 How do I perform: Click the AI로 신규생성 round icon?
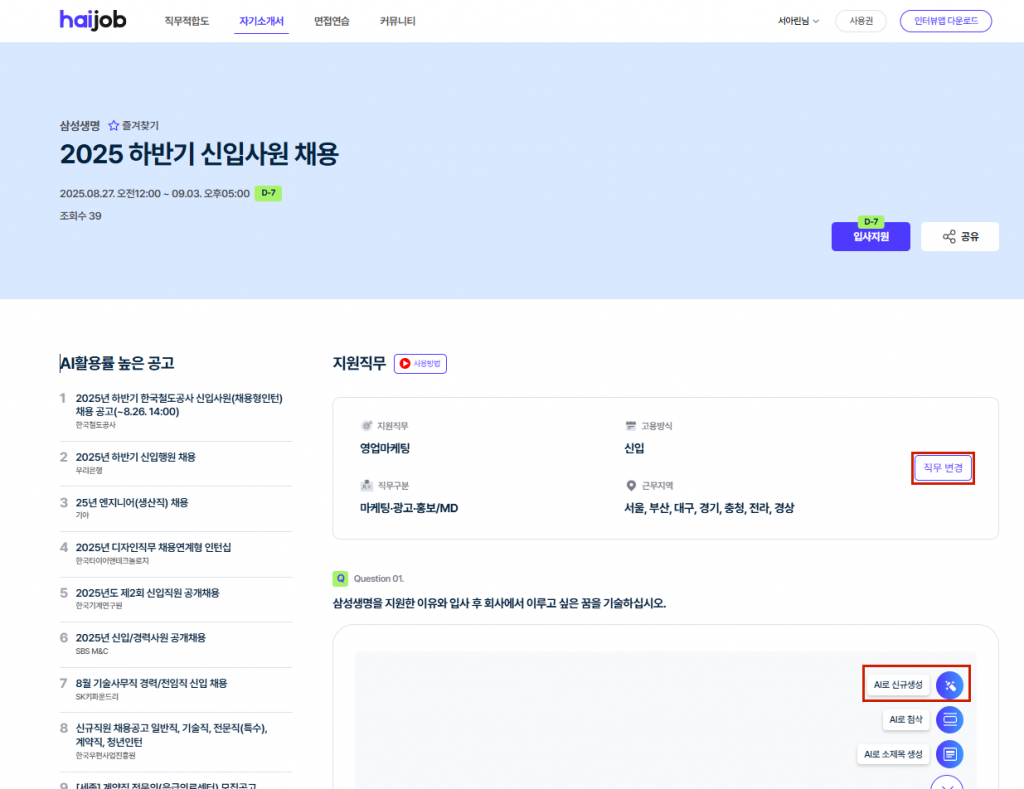click(x=950, y=685)
